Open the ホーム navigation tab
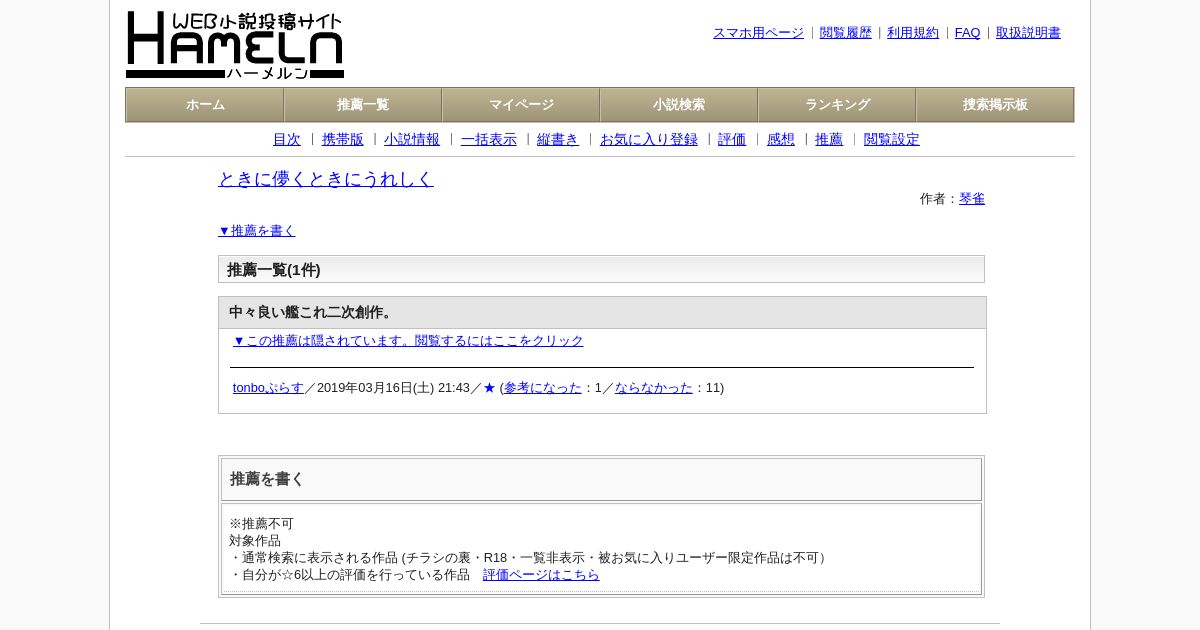This screenshot has height=630, width=1200. [205, 105]
